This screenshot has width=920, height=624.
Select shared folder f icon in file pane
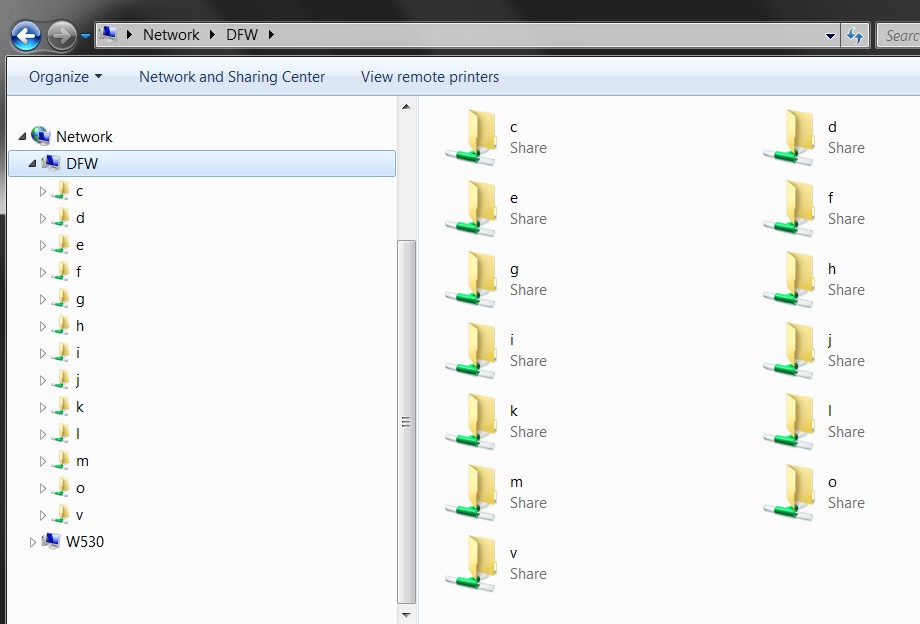[x=789, y=208]
